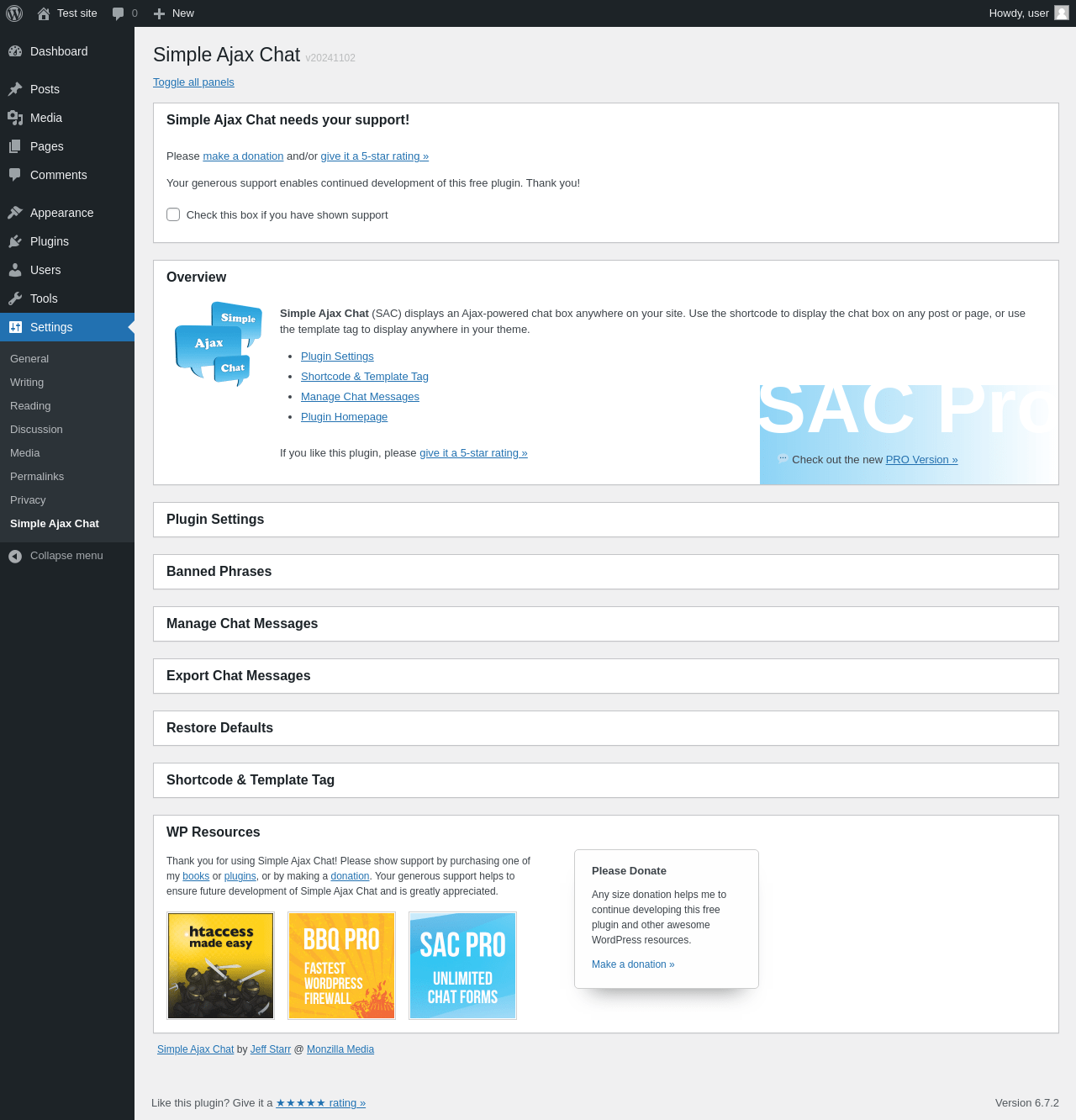Open Plugin Homepage link
Image resolution: width=1076 pixels, height=1120 pixels.
click(x=345, y=417)
